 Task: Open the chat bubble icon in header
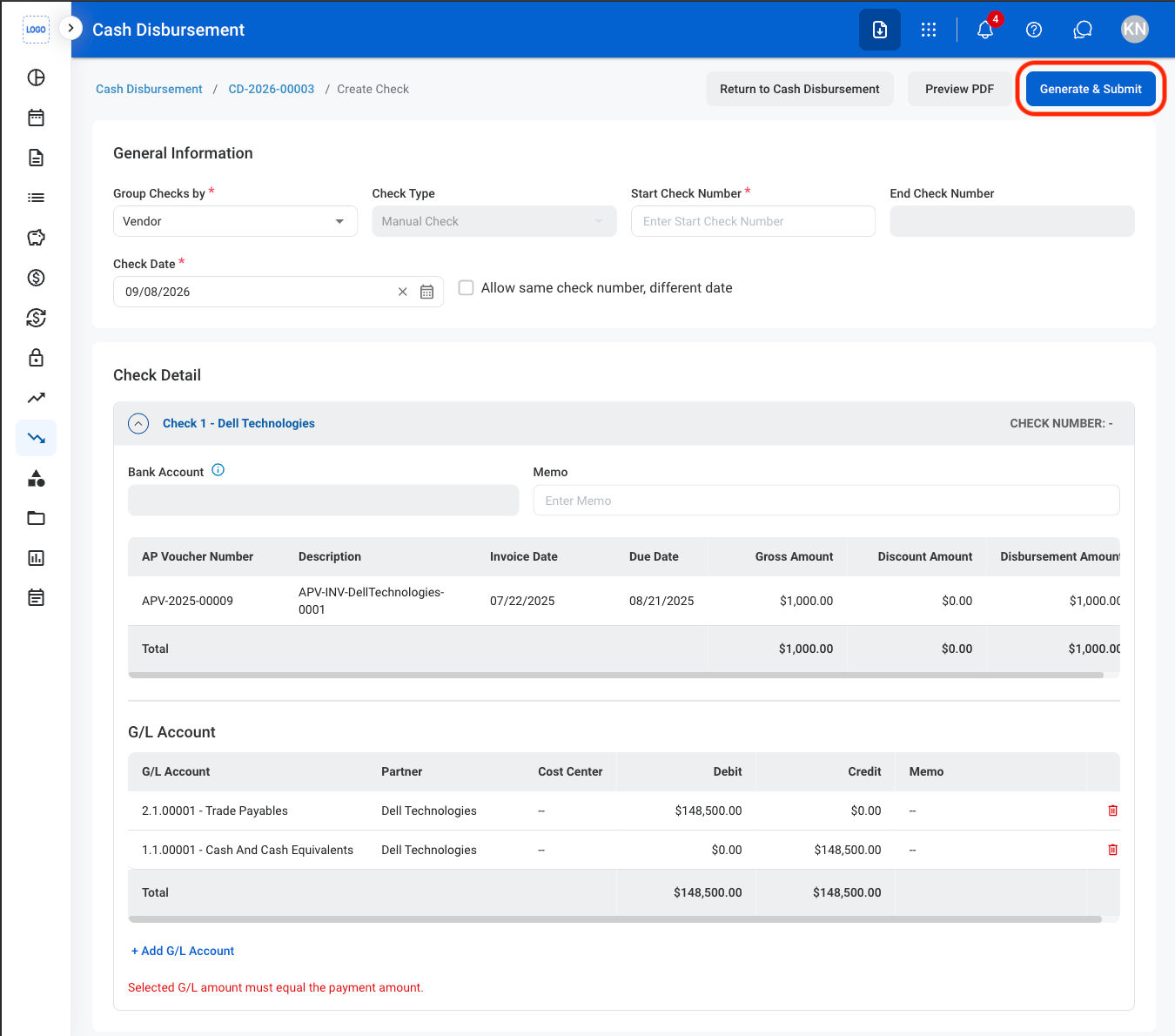click(1083, 30)
